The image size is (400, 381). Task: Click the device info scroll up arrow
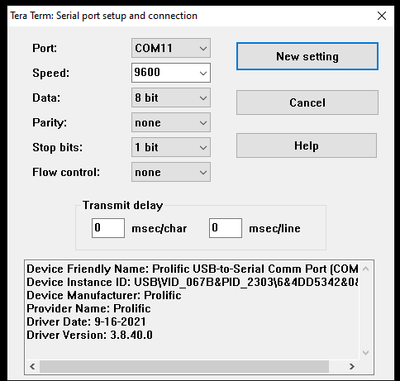coord(366,269)
